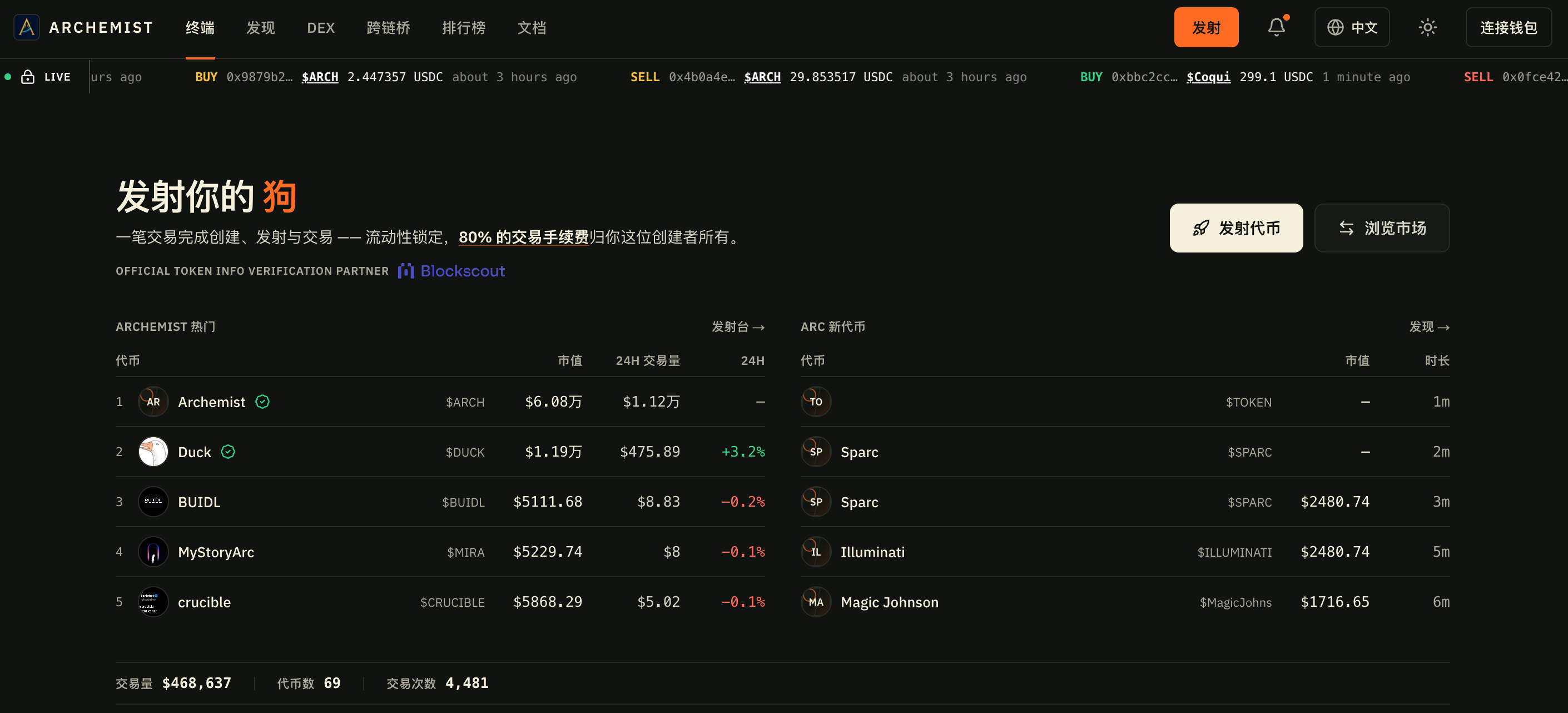
Task: Click the Magic Johnson MA avatar
Action: [x=816, y=602]
